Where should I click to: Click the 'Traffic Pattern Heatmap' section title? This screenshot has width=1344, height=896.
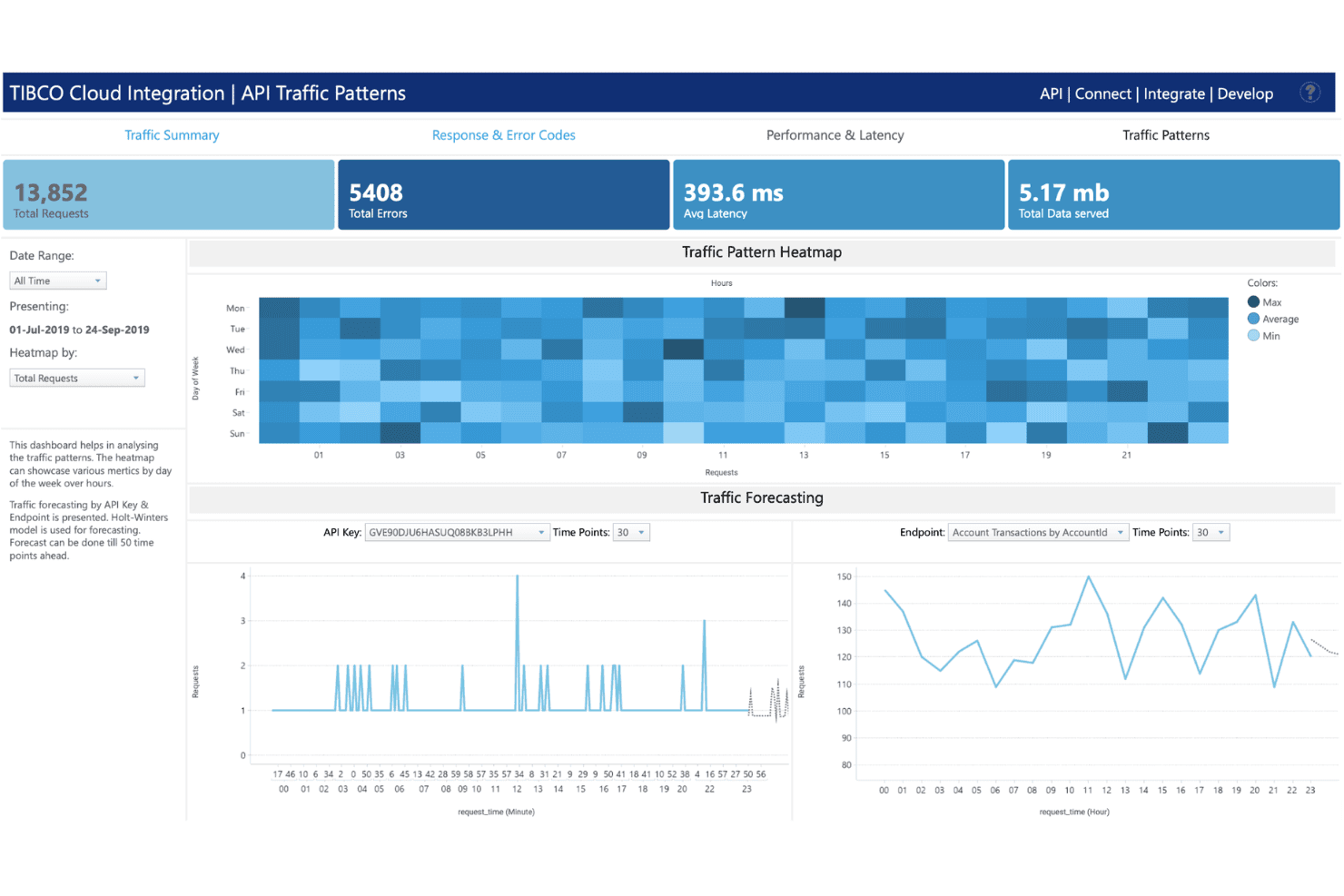[x=762, y=252]
